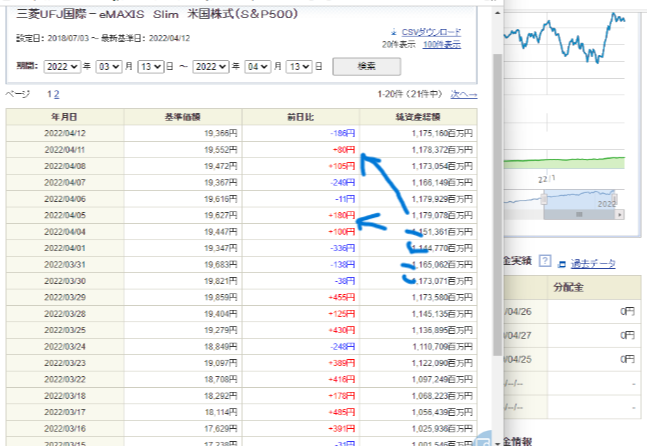Click the chart range slider right handle
This screenshot has width=647, height=446.
pos(614,197)
